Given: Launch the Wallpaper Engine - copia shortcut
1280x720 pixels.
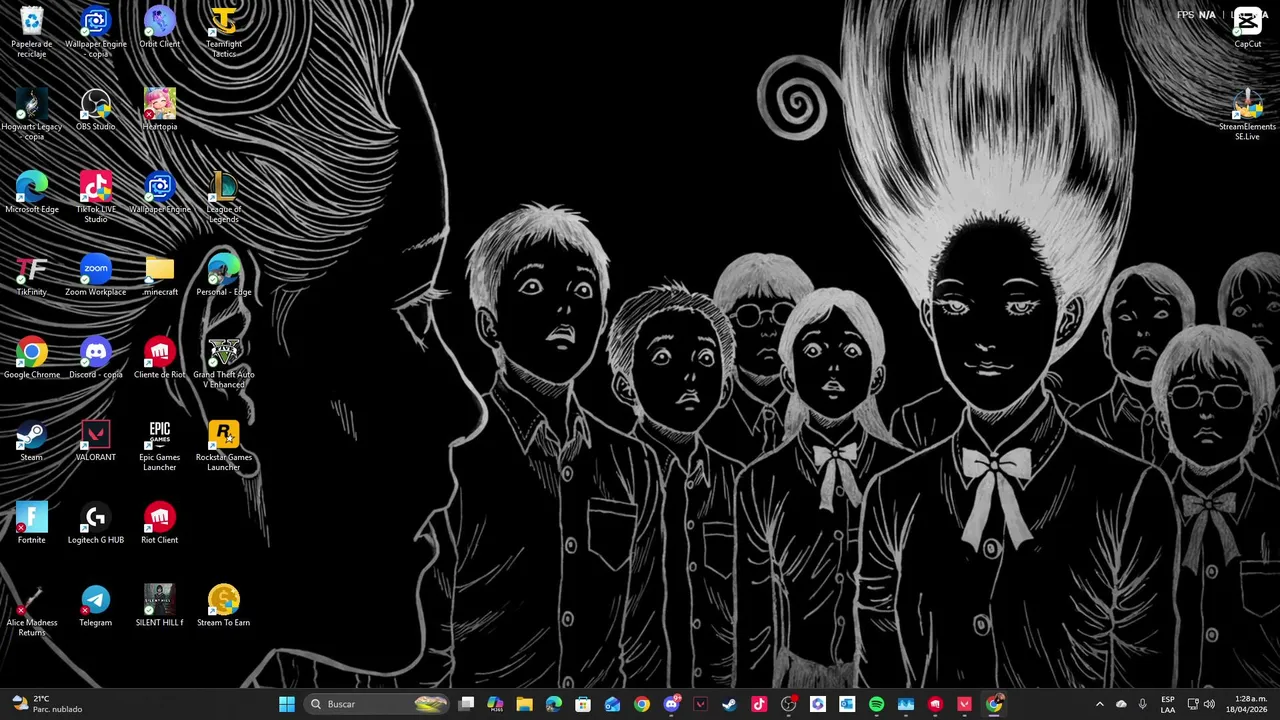Looking at the screenshot, I should click(96, 32).
